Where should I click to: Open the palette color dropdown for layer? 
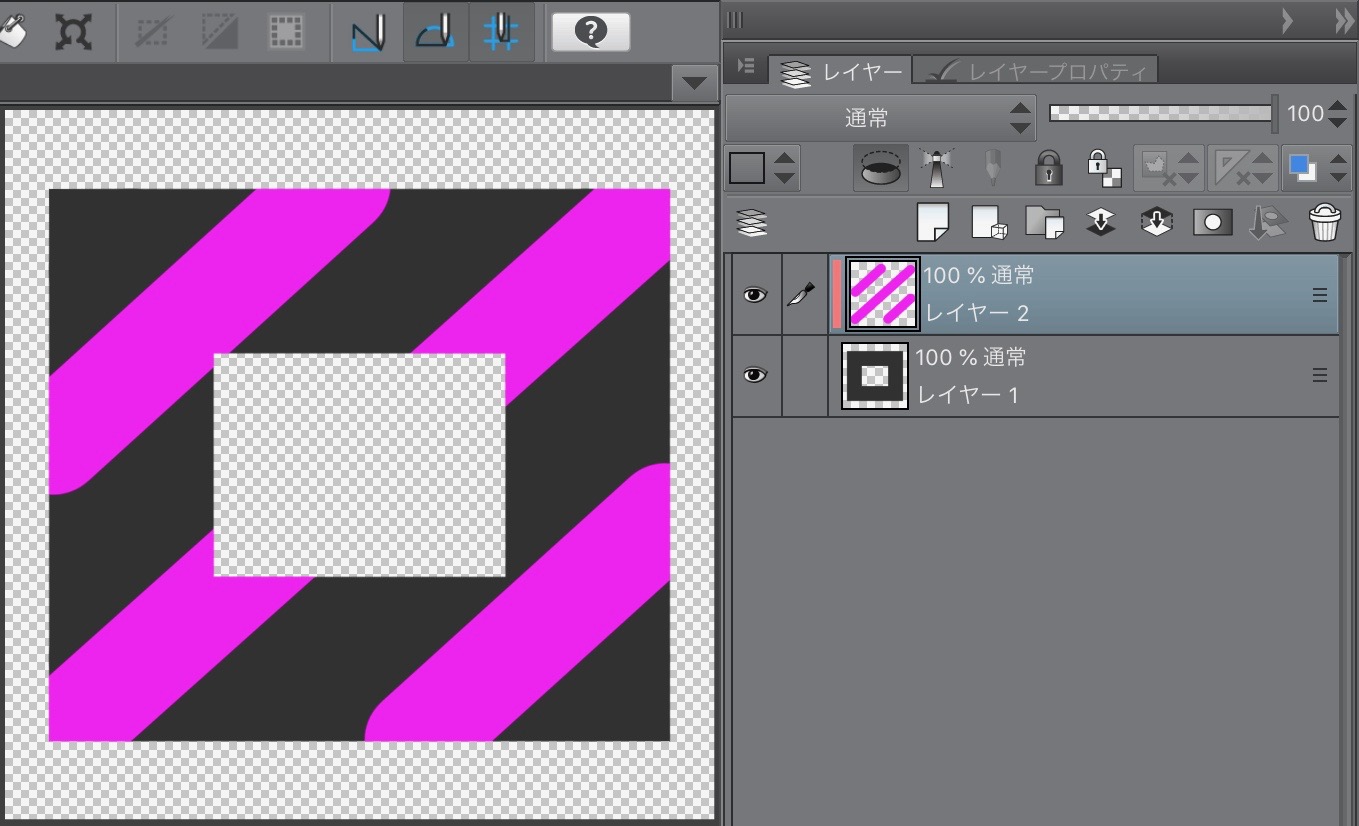click(x=763, y=168)
